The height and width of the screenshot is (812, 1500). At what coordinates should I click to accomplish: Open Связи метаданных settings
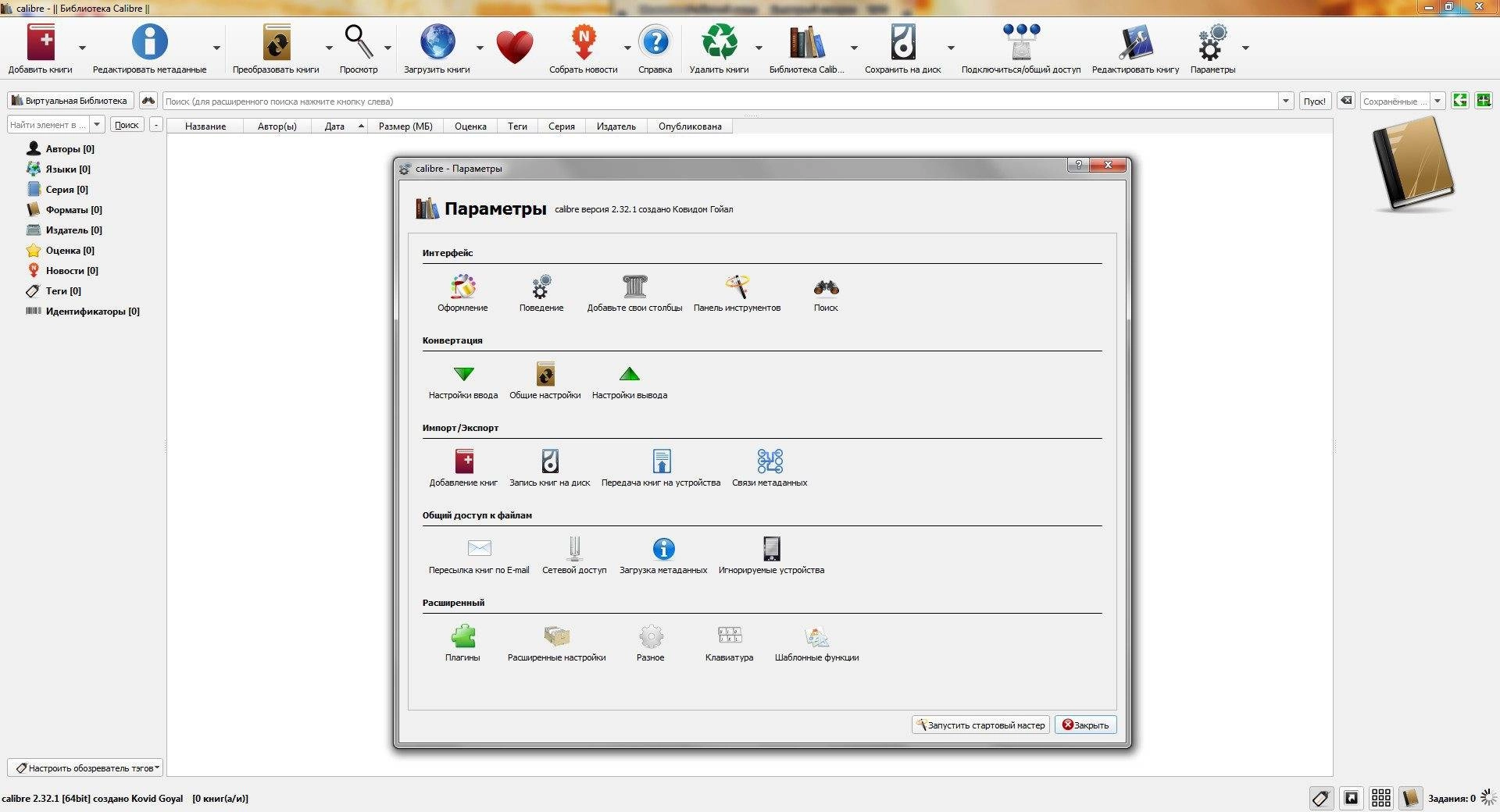(770, 468)
